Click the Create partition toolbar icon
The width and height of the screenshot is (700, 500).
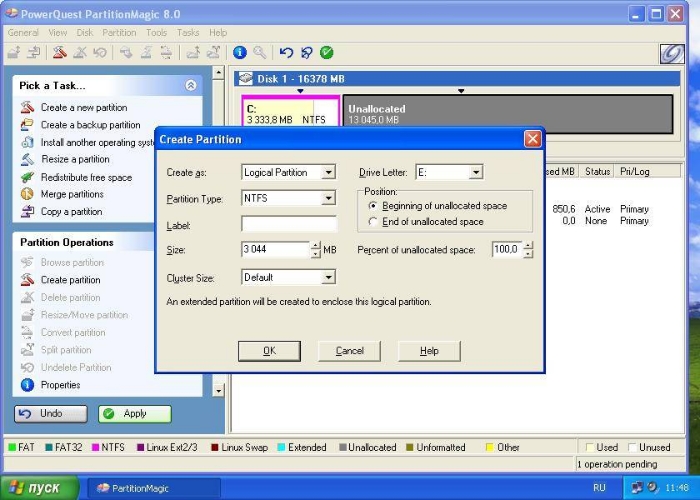59,52
